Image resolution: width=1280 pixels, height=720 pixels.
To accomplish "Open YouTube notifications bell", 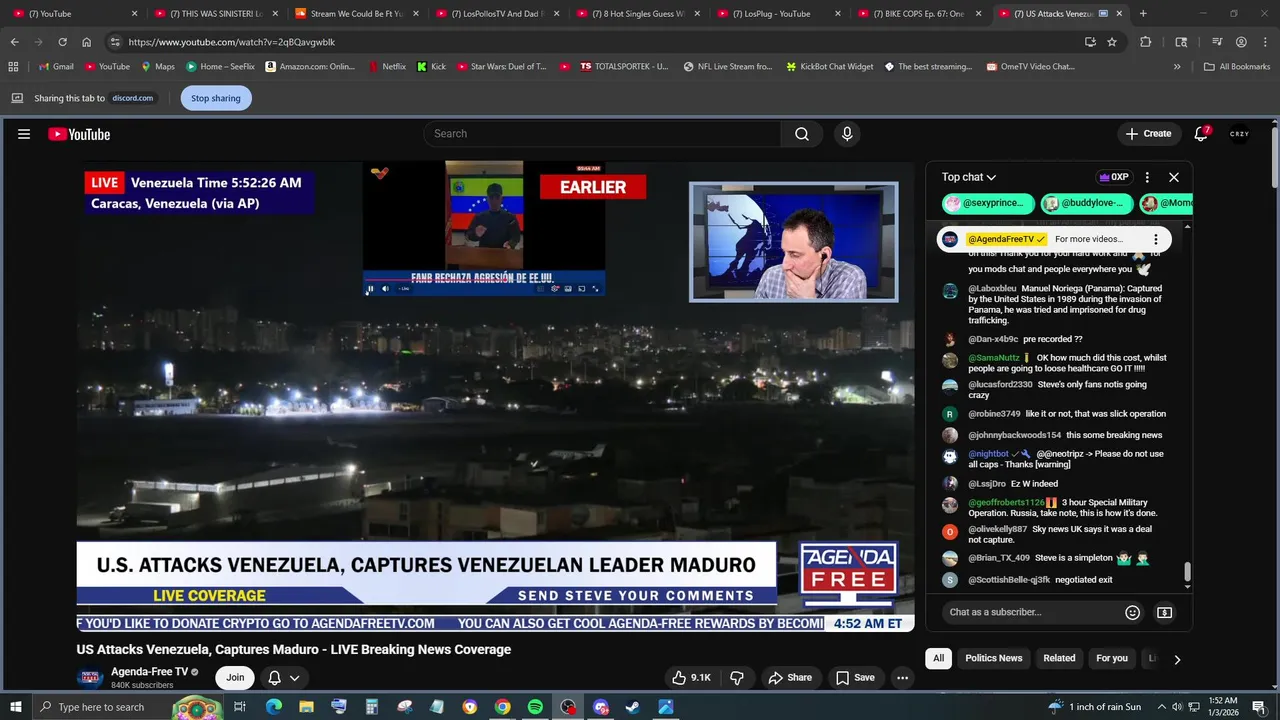I will (1201, 134).
